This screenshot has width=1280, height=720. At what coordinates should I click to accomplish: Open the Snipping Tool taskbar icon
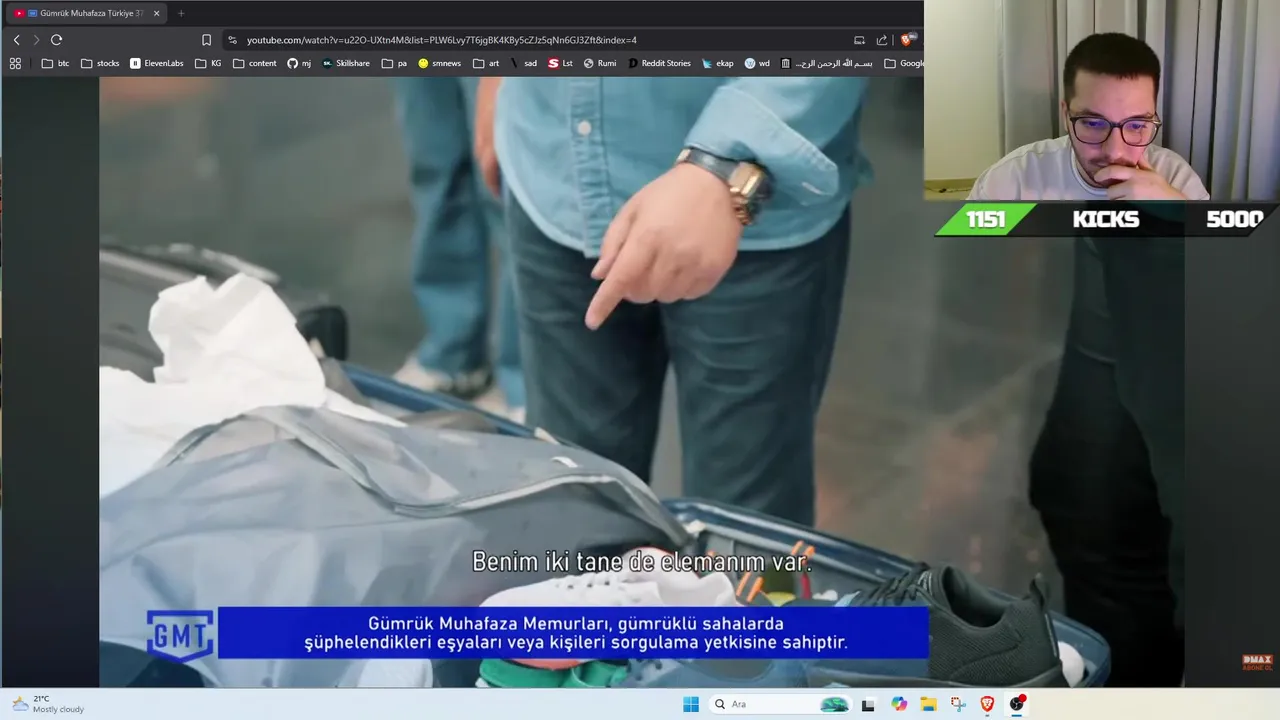958,704
